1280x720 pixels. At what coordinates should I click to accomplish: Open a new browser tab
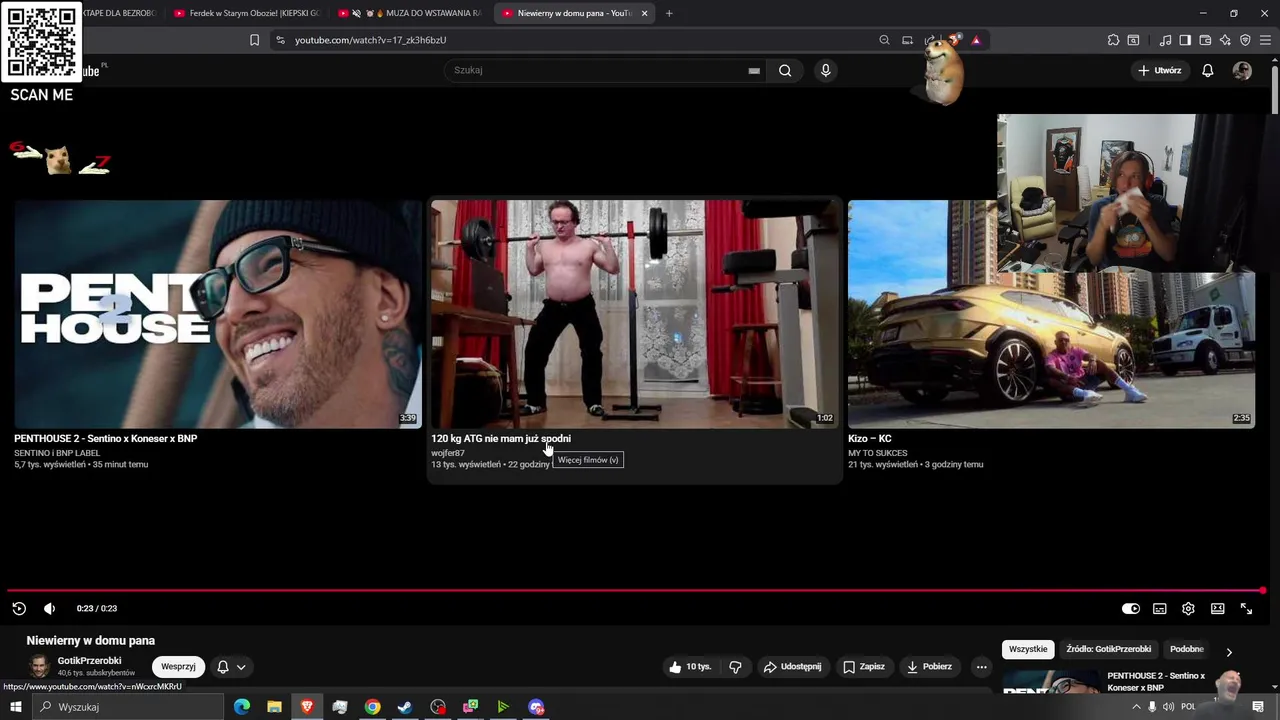[x=669, y=13]
